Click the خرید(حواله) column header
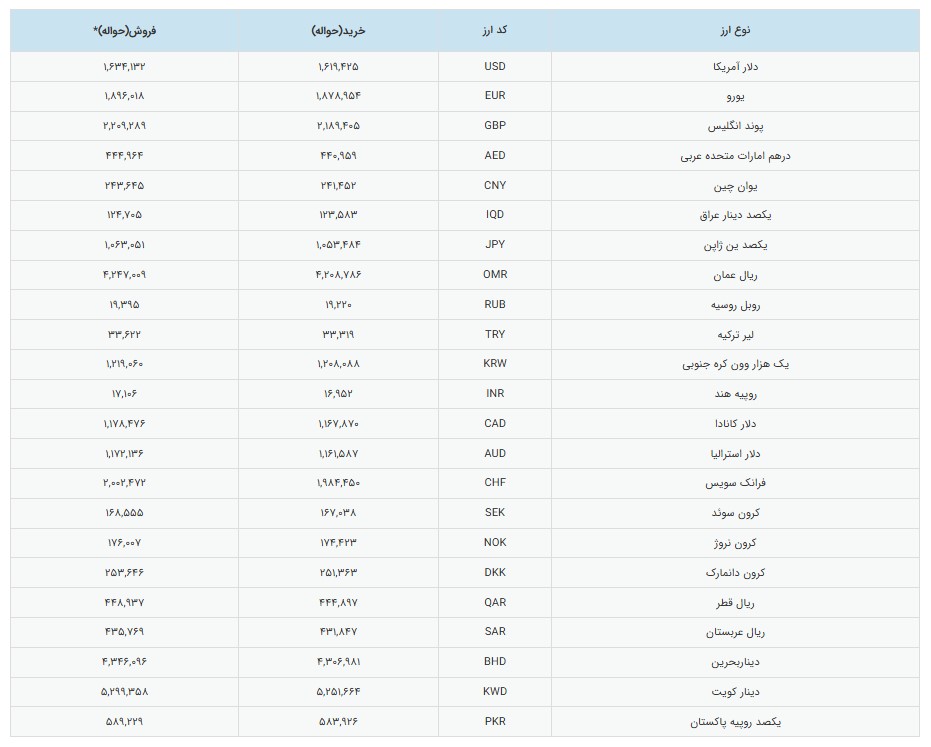This screenshot has height=747, width=931. [x=338, y=31]
